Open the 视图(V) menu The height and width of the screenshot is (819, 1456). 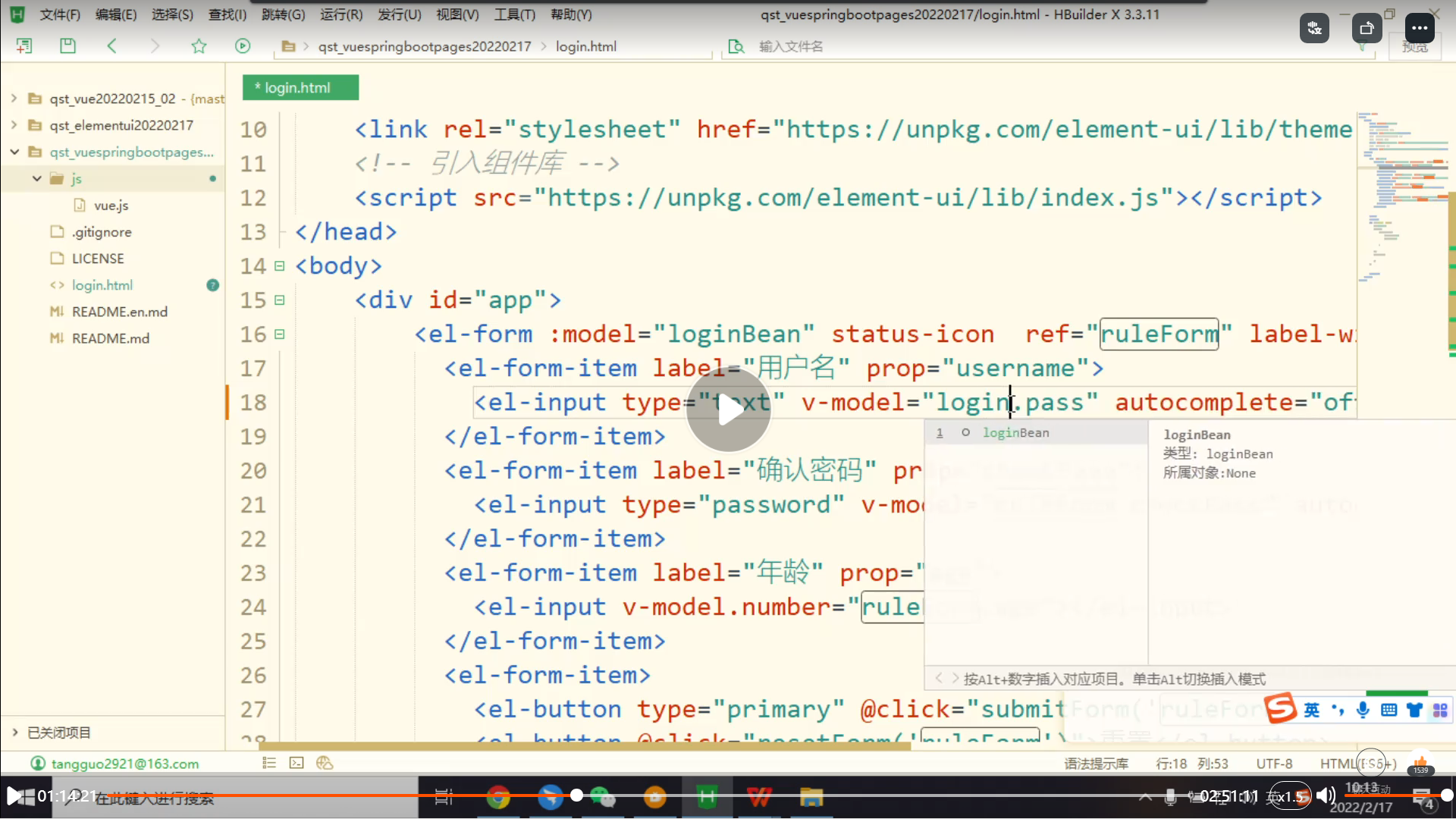click(x=457, y=14)
